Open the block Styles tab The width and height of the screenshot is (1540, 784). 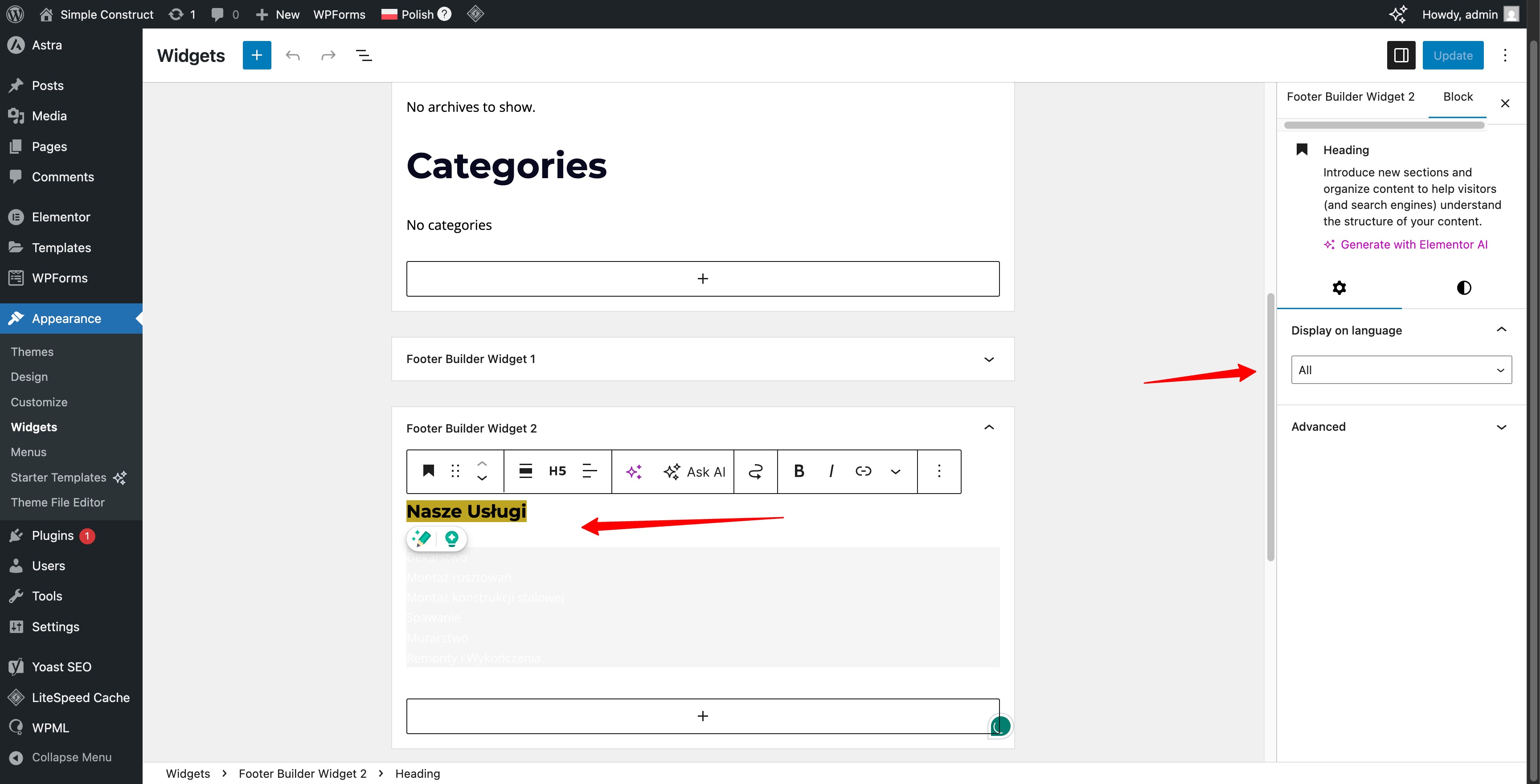[1463, 288]
